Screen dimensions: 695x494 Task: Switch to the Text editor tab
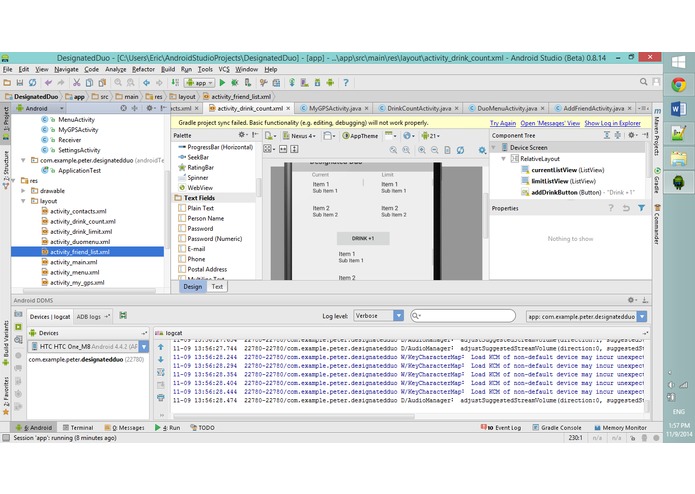[217, 287]
